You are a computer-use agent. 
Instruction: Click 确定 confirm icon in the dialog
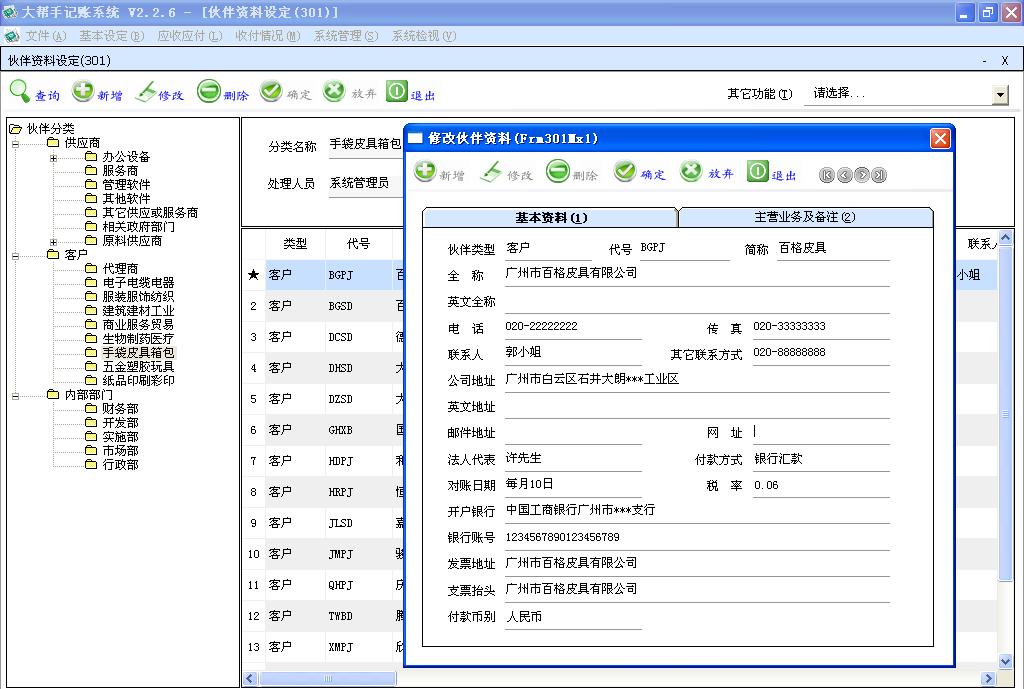[x=624, y=172]
